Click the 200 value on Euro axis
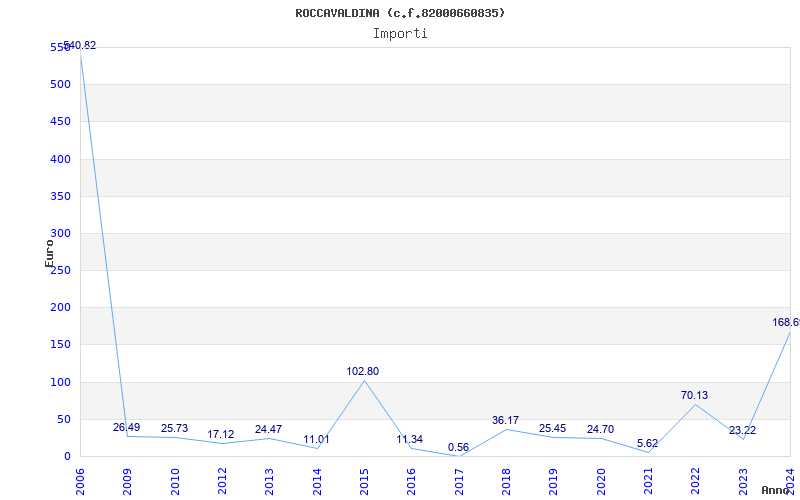The image size is (800, 500). (61, 308)
